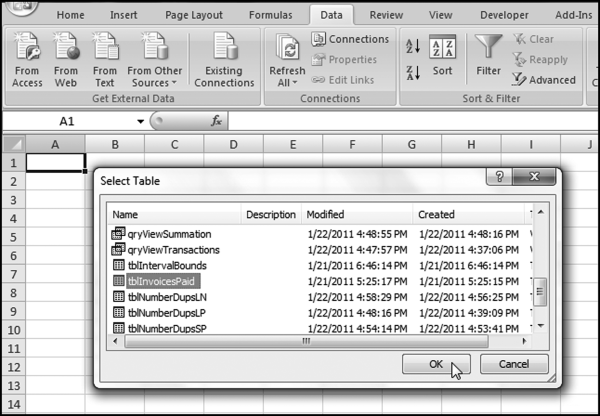The width and height of the screenshot is (600, 416).
Task: Sort list by Name column header
Action: pyautogui.click(x=174, y=214)
